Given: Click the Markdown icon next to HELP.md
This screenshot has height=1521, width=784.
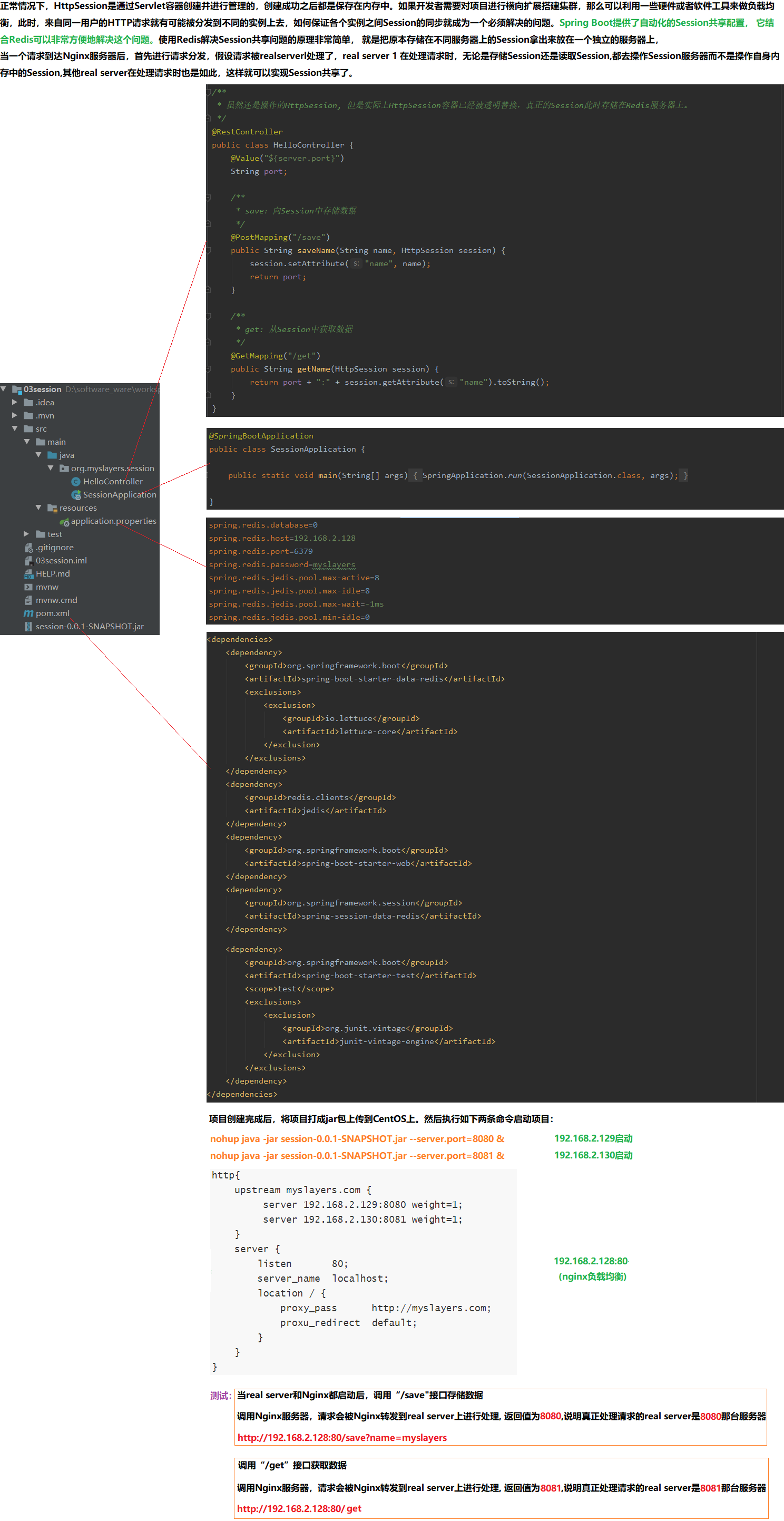Looking at the screenshot, I should (x=28, y=574).
